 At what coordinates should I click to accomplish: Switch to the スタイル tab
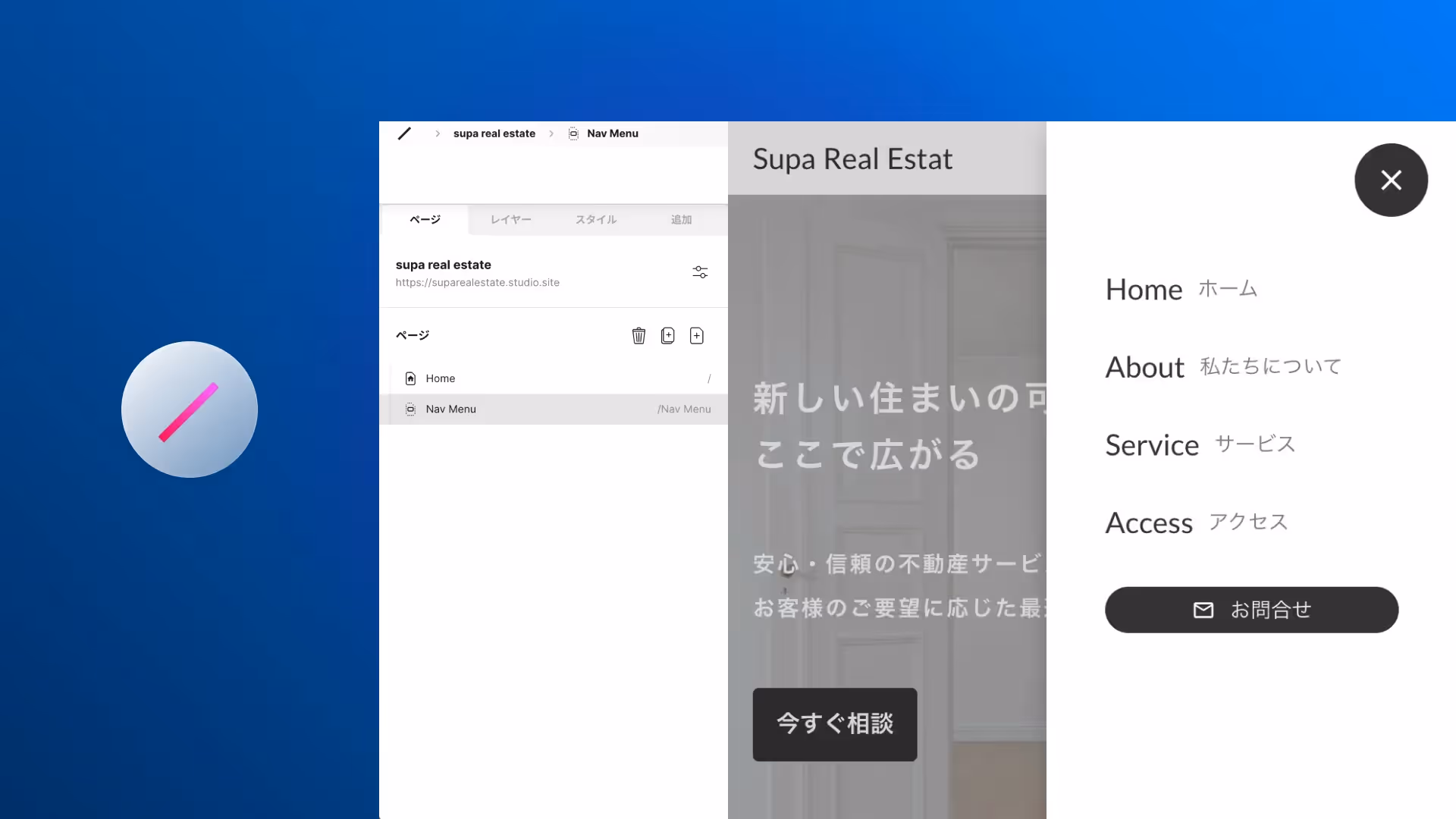[x=595, y=220]
